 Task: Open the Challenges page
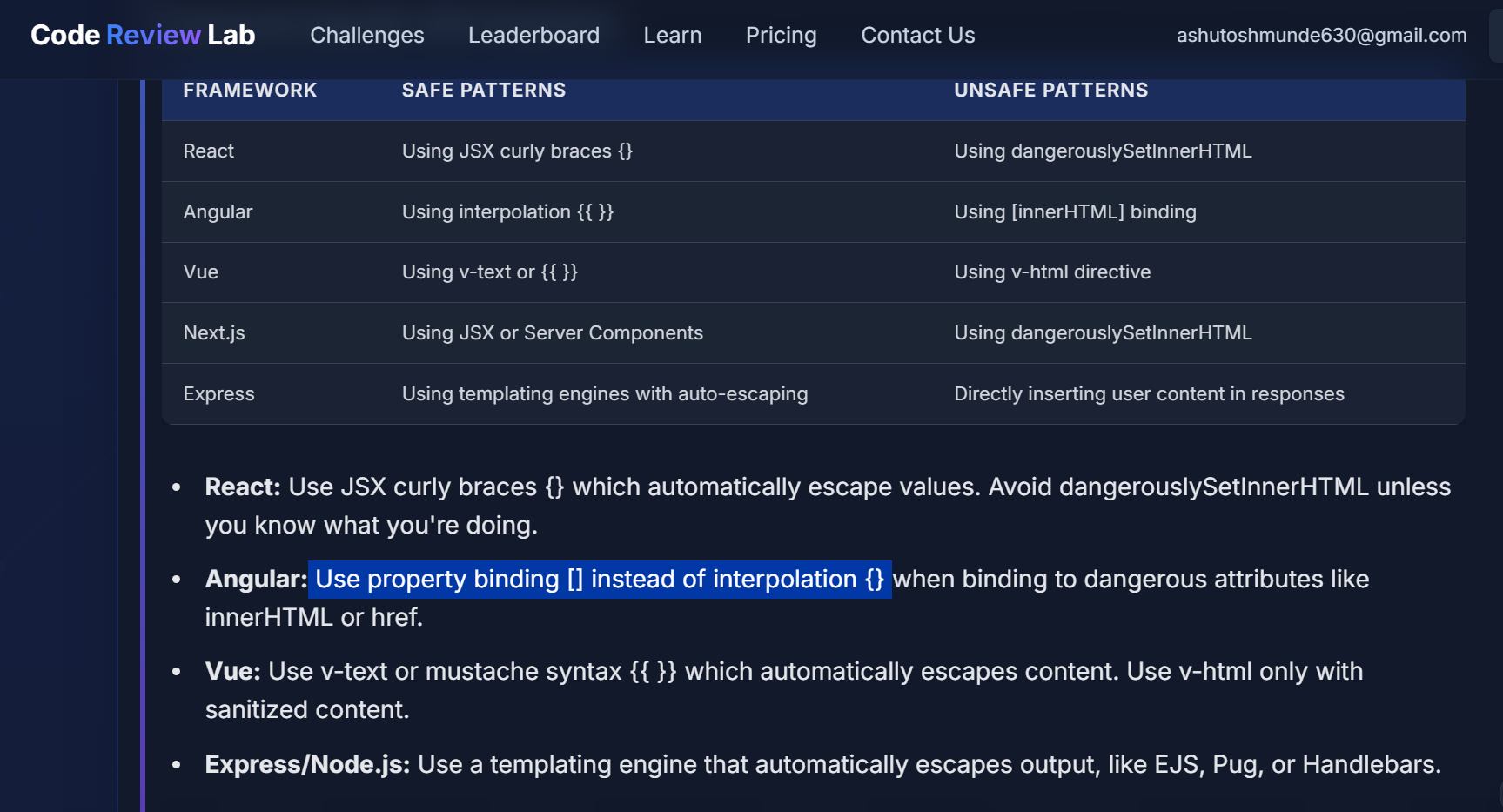[x=367, y=35]
